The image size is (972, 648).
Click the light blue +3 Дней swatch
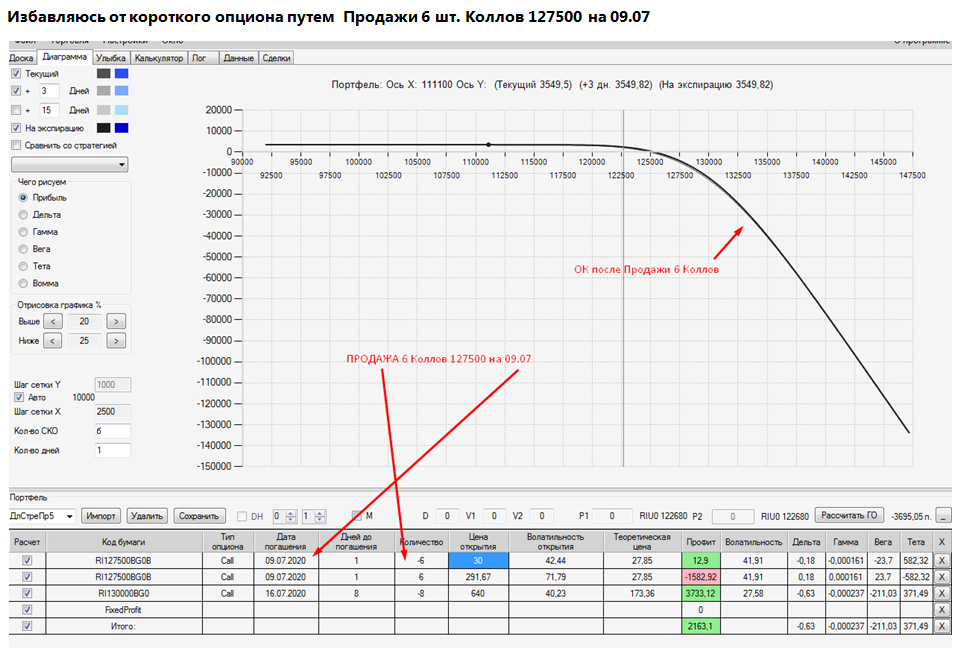pos(122,91)
